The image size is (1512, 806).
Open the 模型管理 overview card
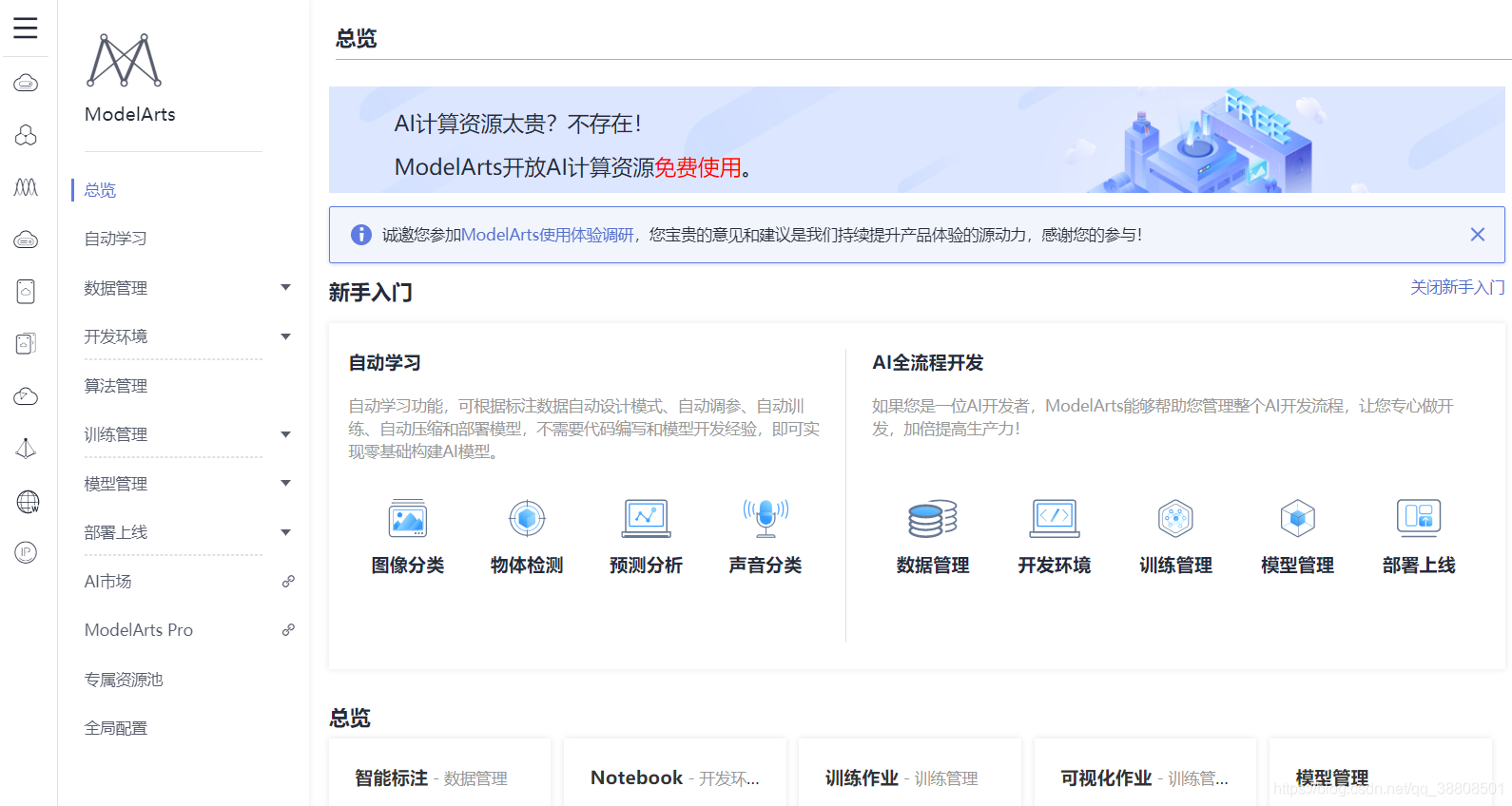[x=1380, y=772]
